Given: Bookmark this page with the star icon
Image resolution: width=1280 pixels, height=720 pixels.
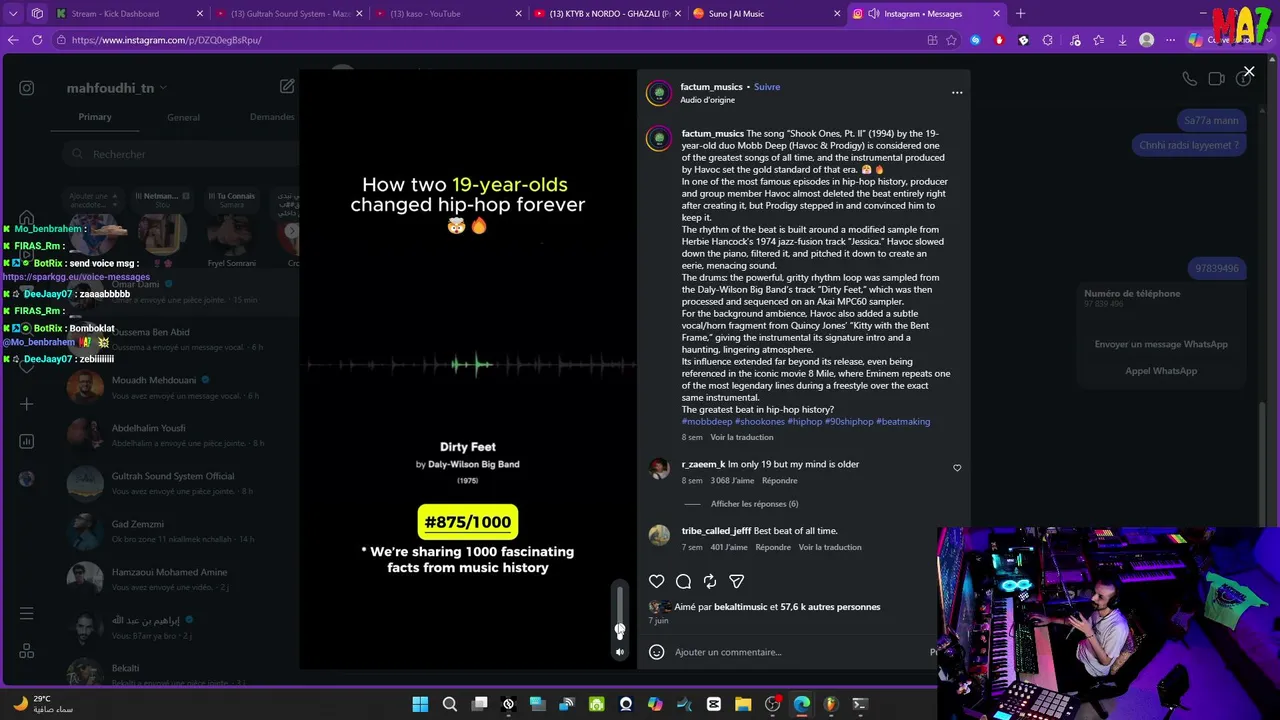Looking at the screenshot, I should [953, 40].
